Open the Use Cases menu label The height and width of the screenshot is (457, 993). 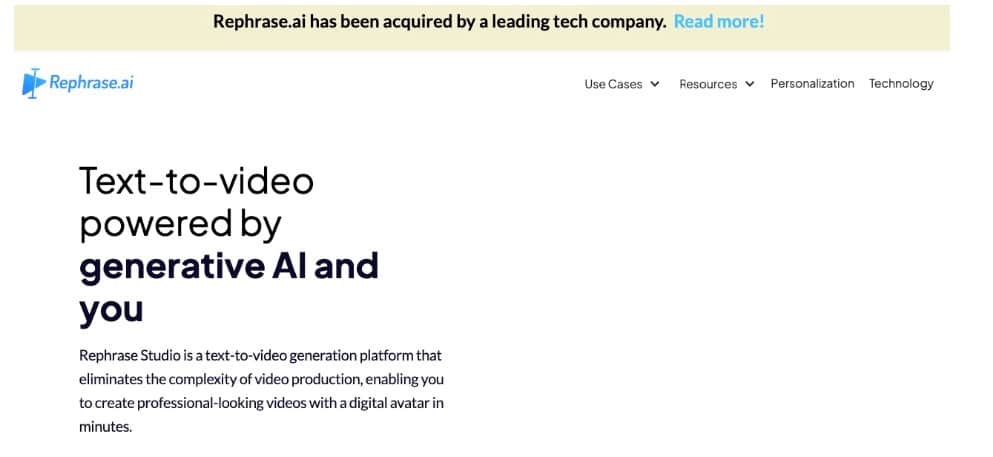pos(613,84)
